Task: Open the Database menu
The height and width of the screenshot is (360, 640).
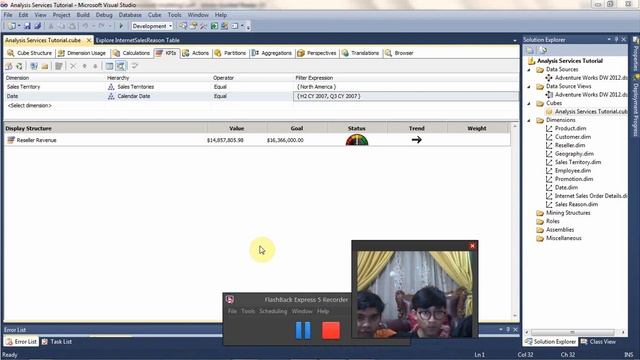Action: (130, 15)
